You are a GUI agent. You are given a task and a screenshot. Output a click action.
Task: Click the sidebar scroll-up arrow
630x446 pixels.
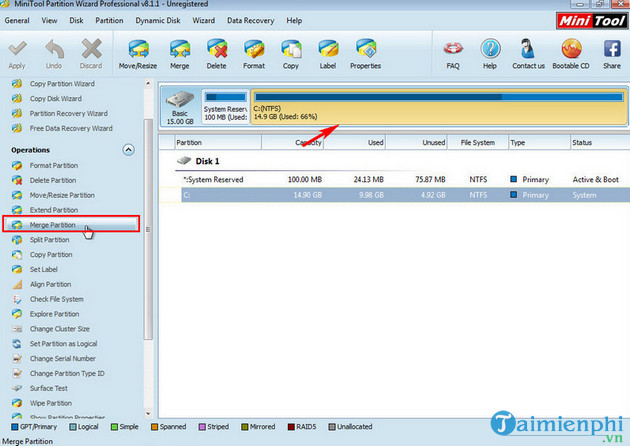[148, 84]
